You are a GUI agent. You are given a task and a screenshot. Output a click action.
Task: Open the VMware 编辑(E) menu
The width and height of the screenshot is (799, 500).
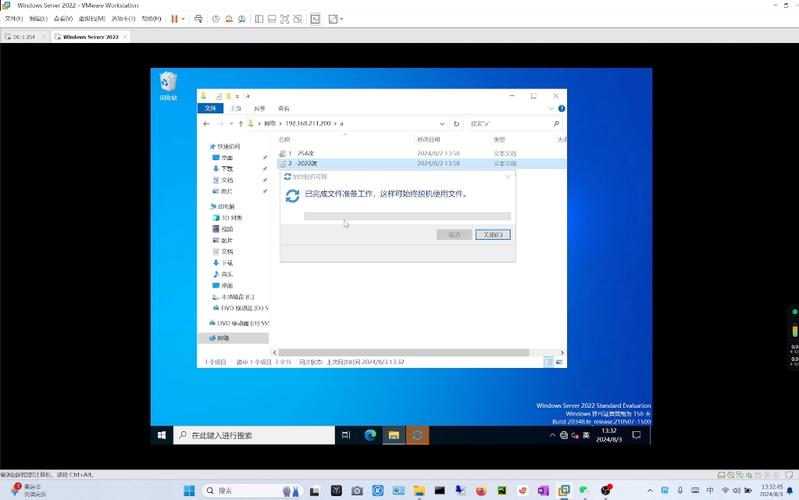point(38,19)
